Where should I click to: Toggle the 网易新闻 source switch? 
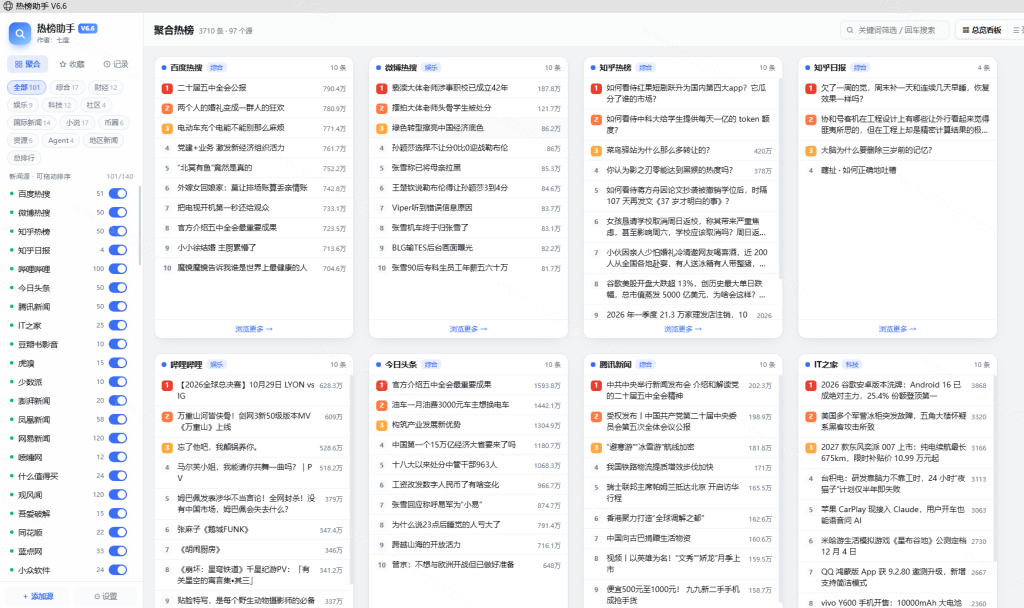point(118,438)
